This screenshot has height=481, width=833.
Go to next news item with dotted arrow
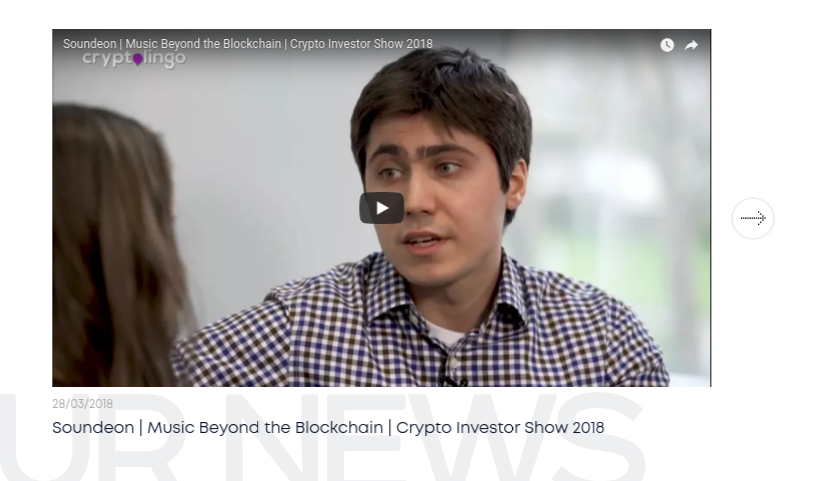click(753, 218)
